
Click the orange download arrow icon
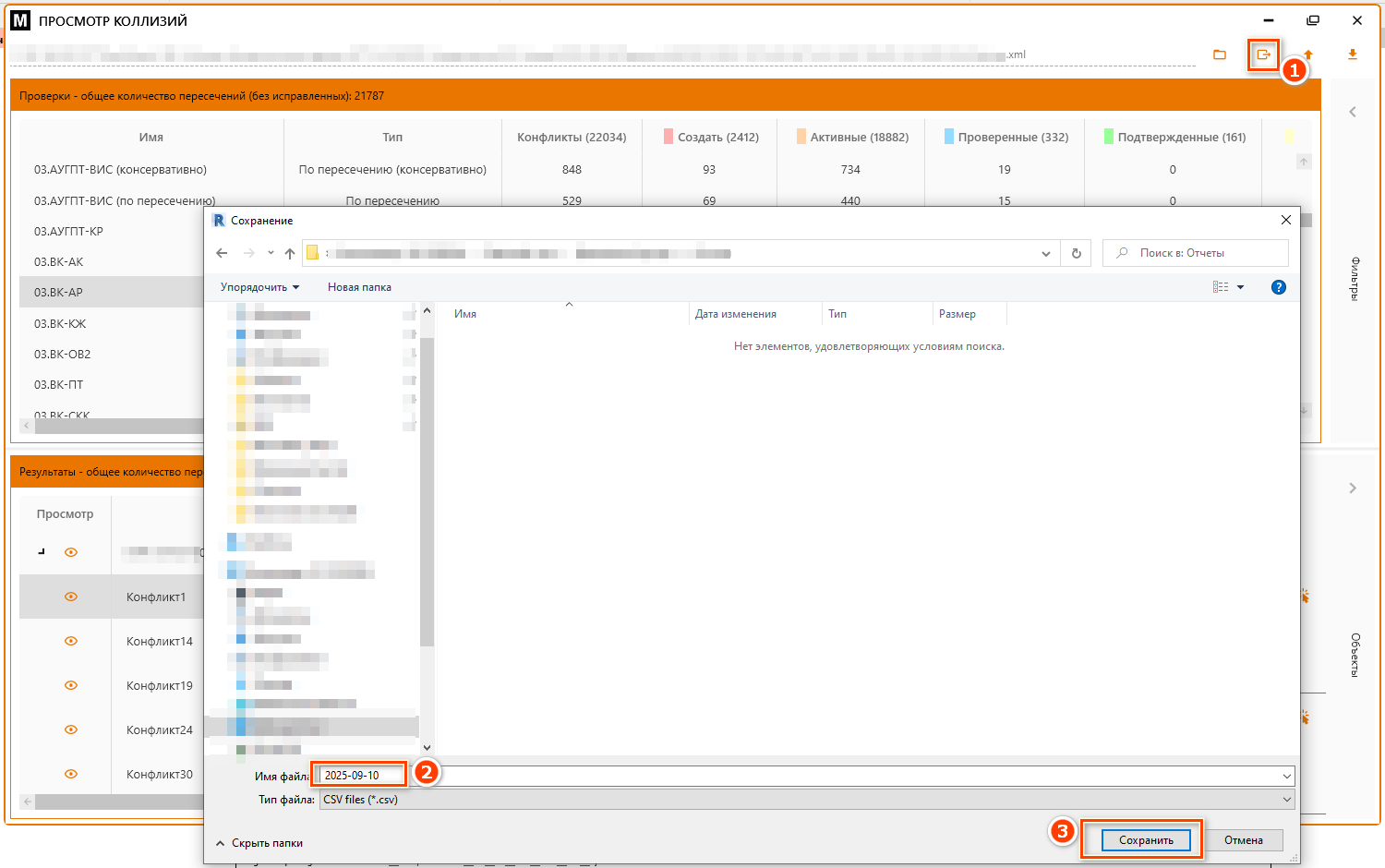(1353, 55)
